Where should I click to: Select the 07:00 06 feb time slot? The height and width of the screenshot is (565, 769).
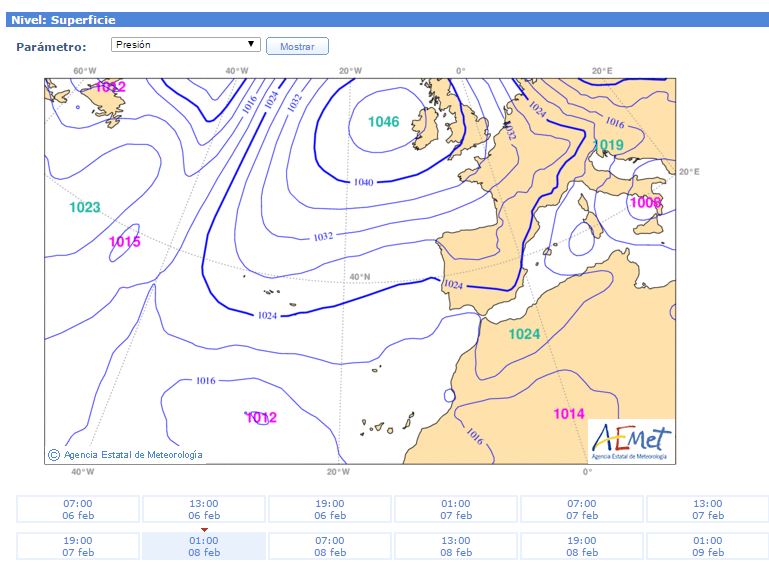tap(78, 509)
